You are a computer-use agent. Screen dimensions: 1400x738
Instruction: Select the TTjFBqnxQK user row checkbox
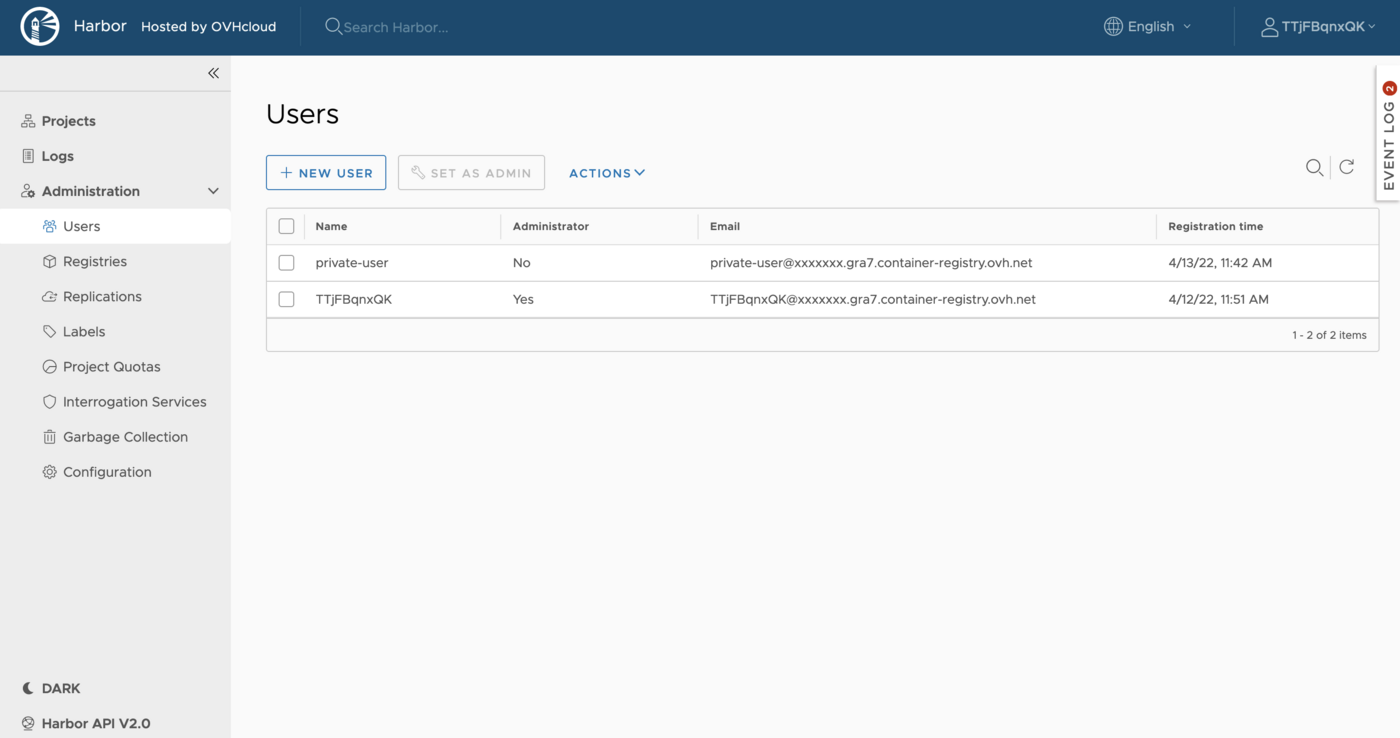286,298
